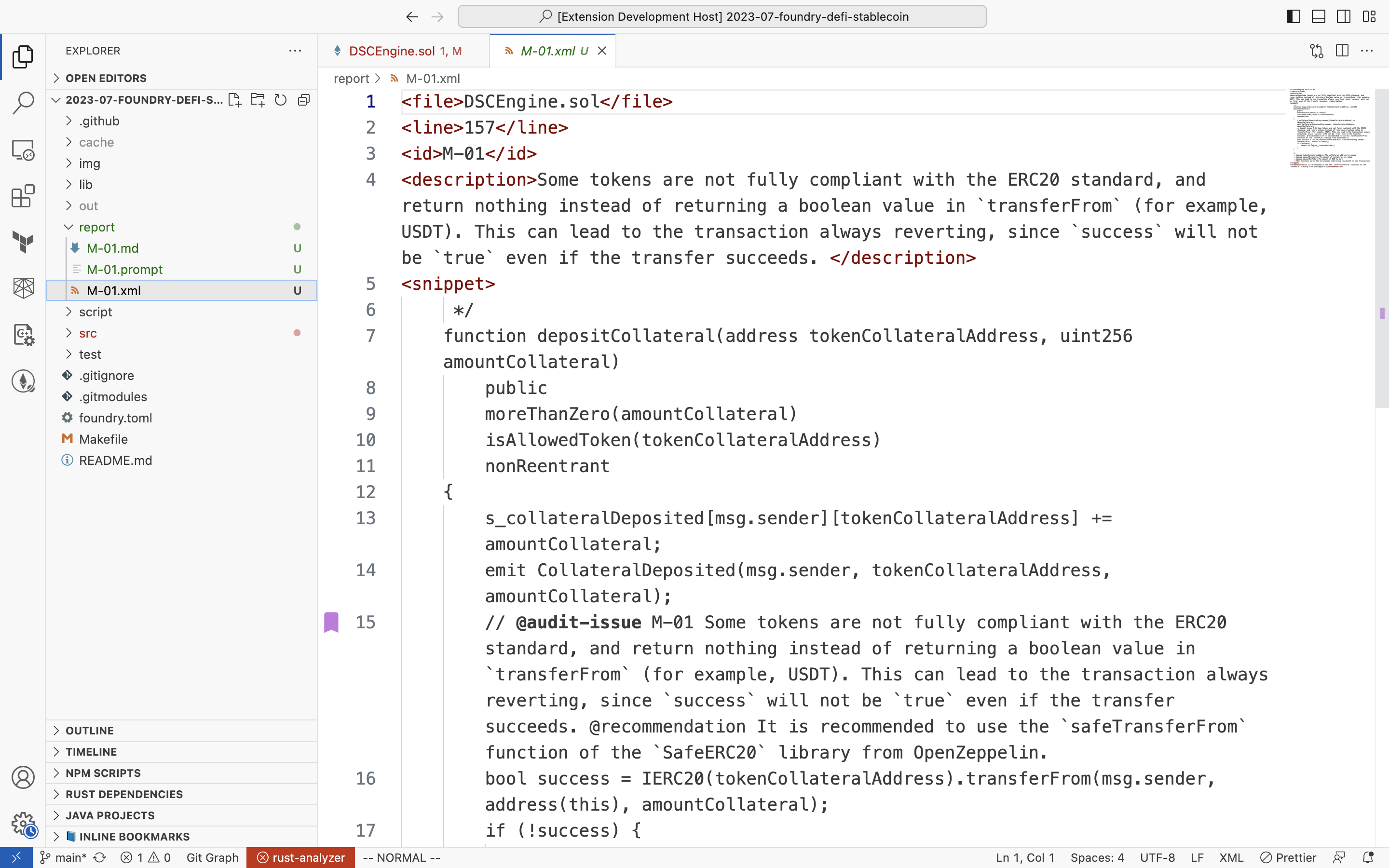The image size is (1389, 868).
Task: Click the Refresh Explorer icon in toolbar
Action: (x=280, y=99)
